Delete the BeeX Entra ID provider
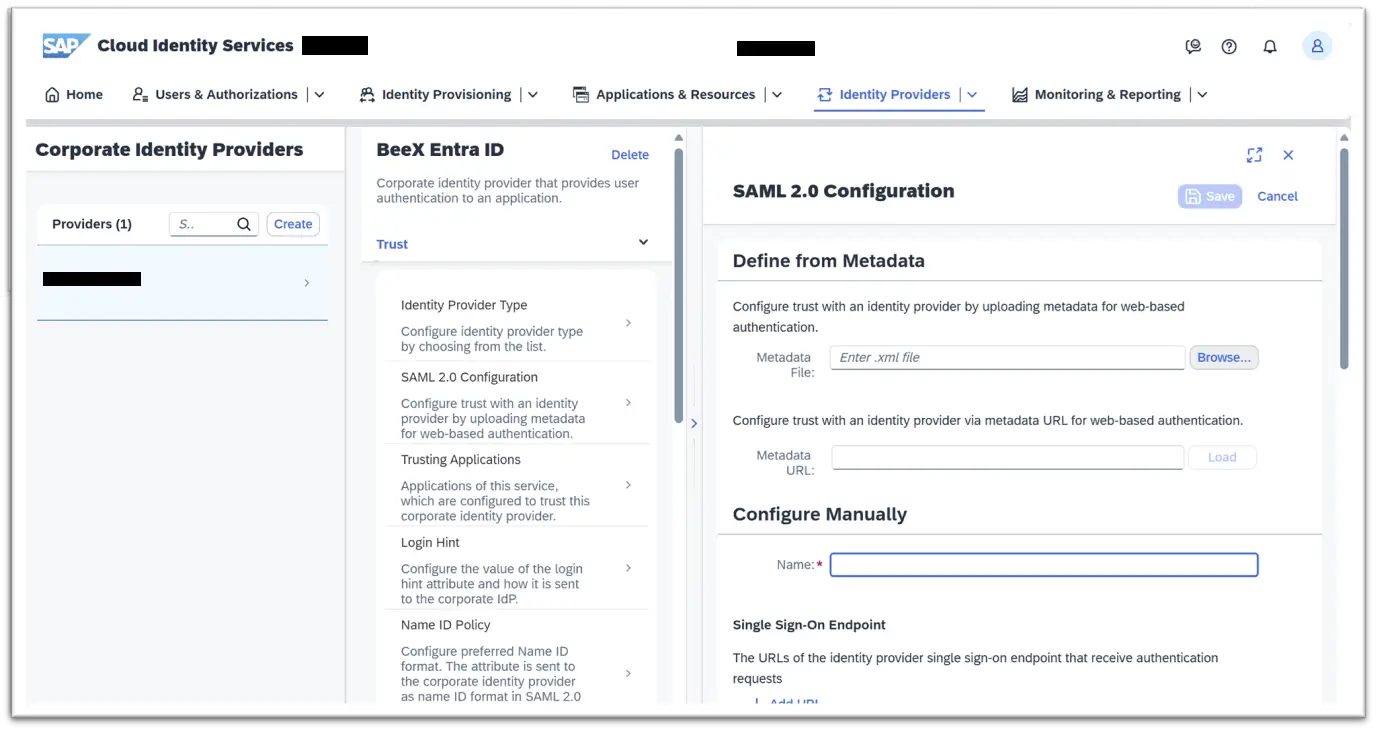 pyautogui.click(x=630, y=155)
